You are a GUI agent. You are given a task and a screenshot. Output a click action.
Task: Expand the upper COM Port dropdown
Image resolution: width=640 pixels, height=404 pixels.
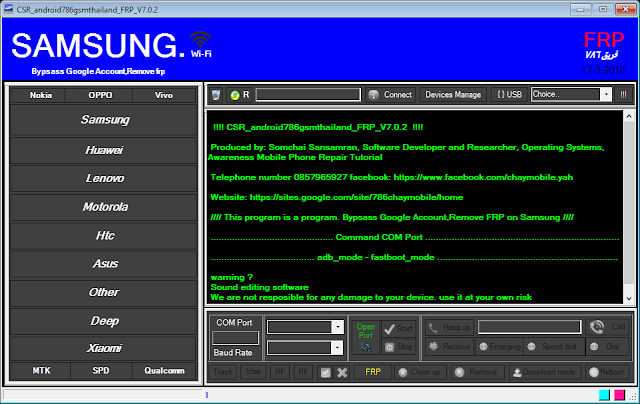(338, 327)
